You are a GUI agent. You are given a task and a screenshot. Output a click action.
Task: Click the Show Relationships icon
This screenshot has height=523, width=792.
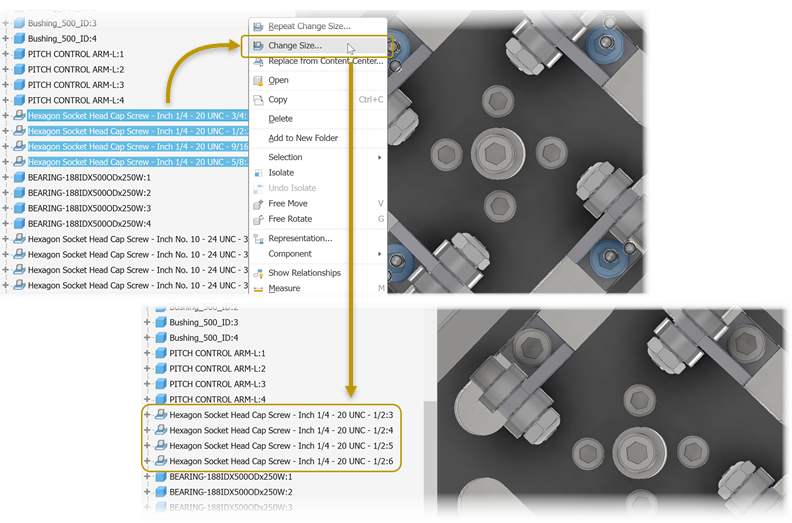(258, 273)
